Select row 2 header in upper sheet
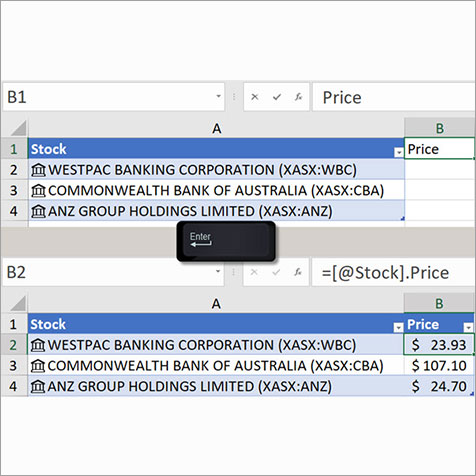Image resolution: width=476 pixels, height=476 pixels. (x=14, y=170)
